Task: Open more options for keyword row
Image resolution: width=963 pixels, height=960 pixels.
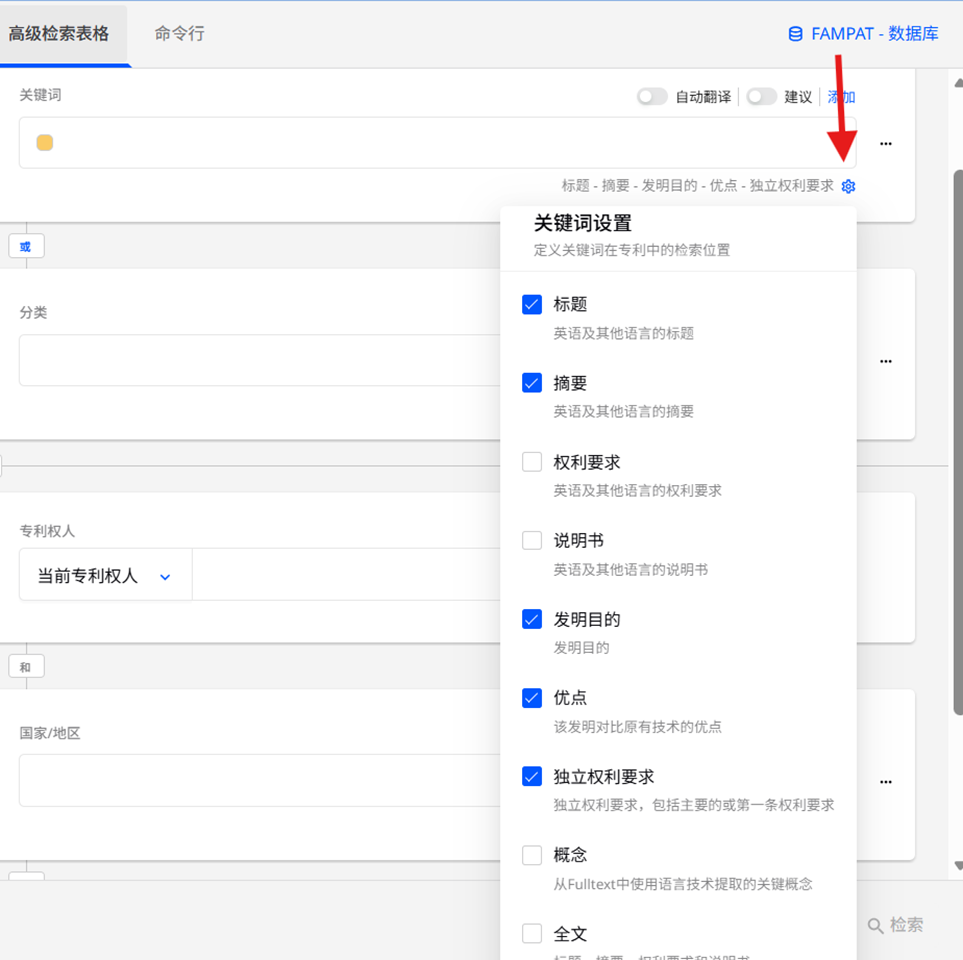Action: point(886,144)
